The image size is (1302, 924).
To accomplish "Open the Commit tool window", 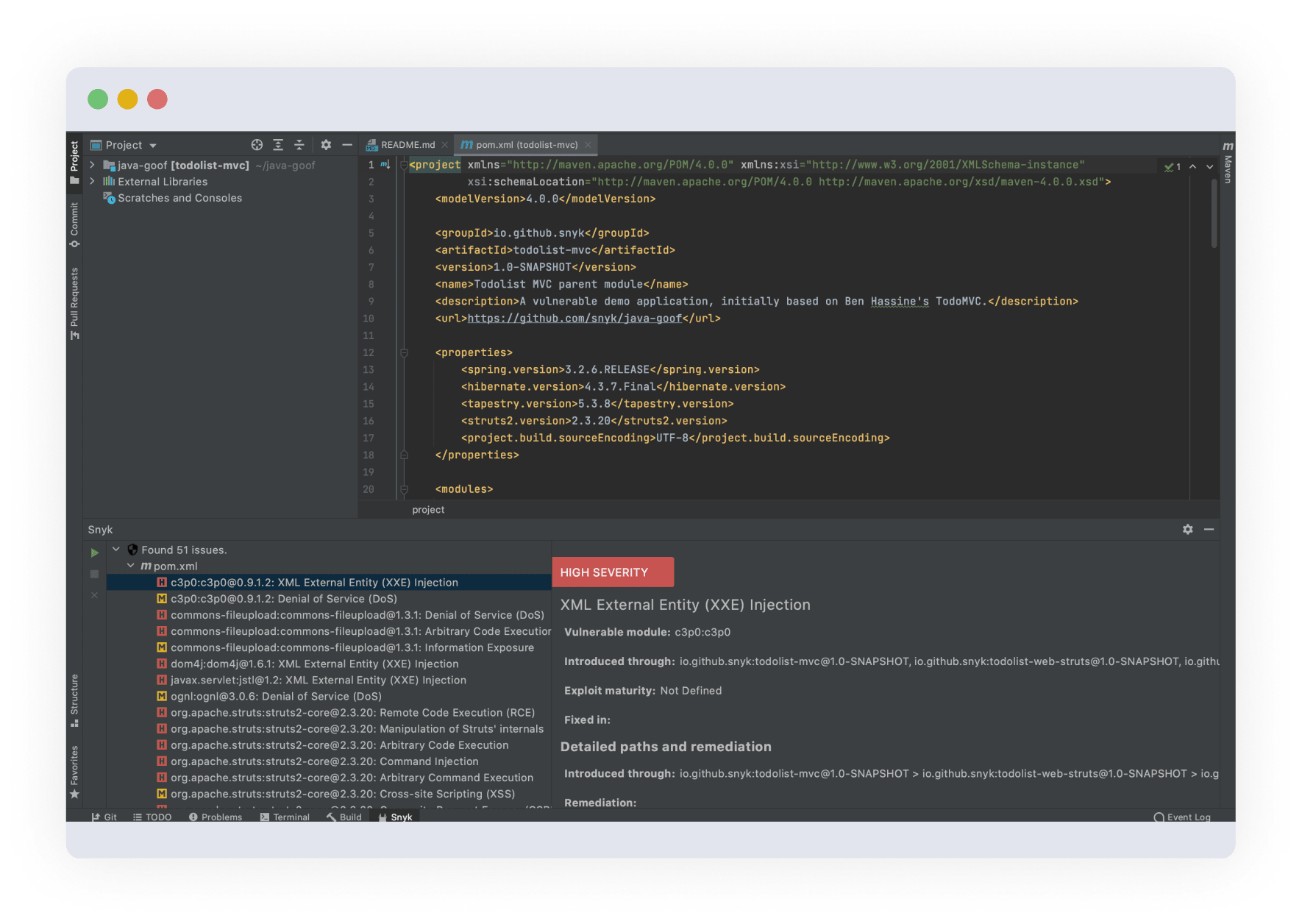I will coord(74,224).
